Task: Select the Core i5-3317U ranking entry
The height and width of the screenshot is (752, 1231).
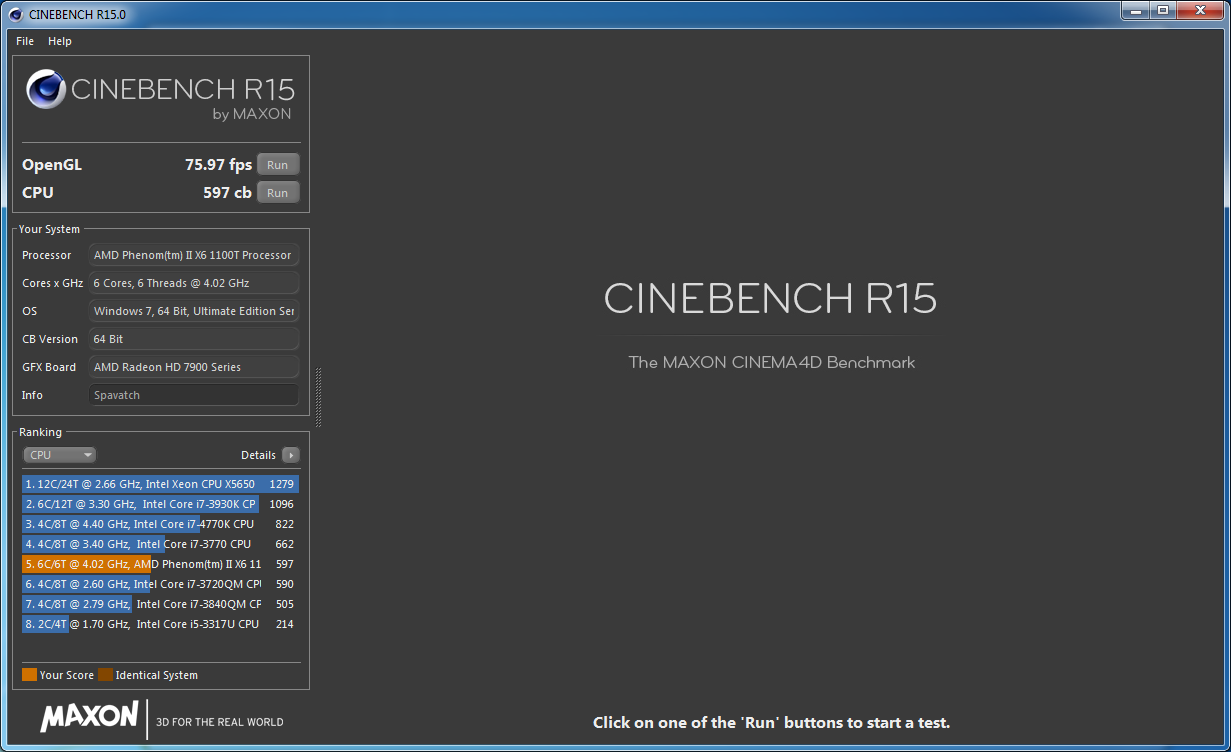Action: [160, 624]
